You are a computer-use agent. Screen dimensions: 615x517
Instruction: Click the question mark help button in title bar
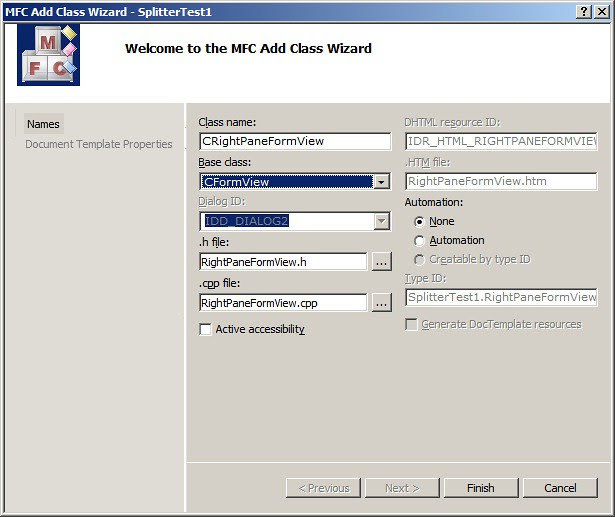[x=584, y=12]
